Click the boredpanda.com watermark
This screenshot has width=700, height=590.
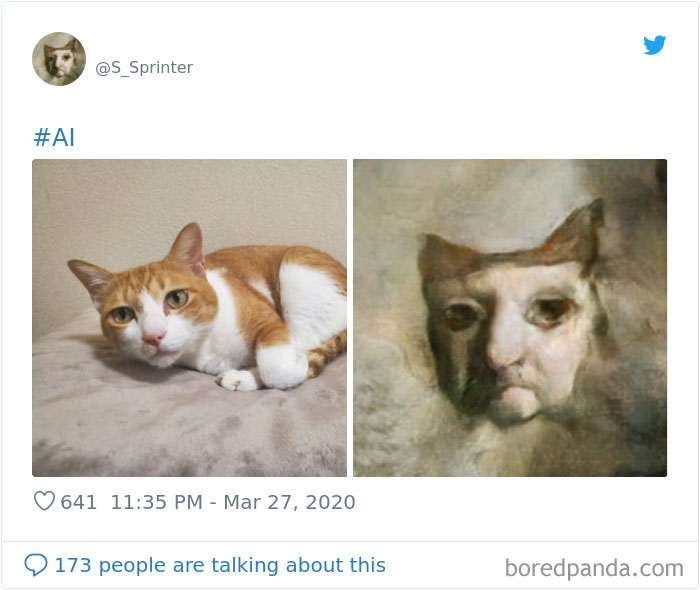coord(594,569)
